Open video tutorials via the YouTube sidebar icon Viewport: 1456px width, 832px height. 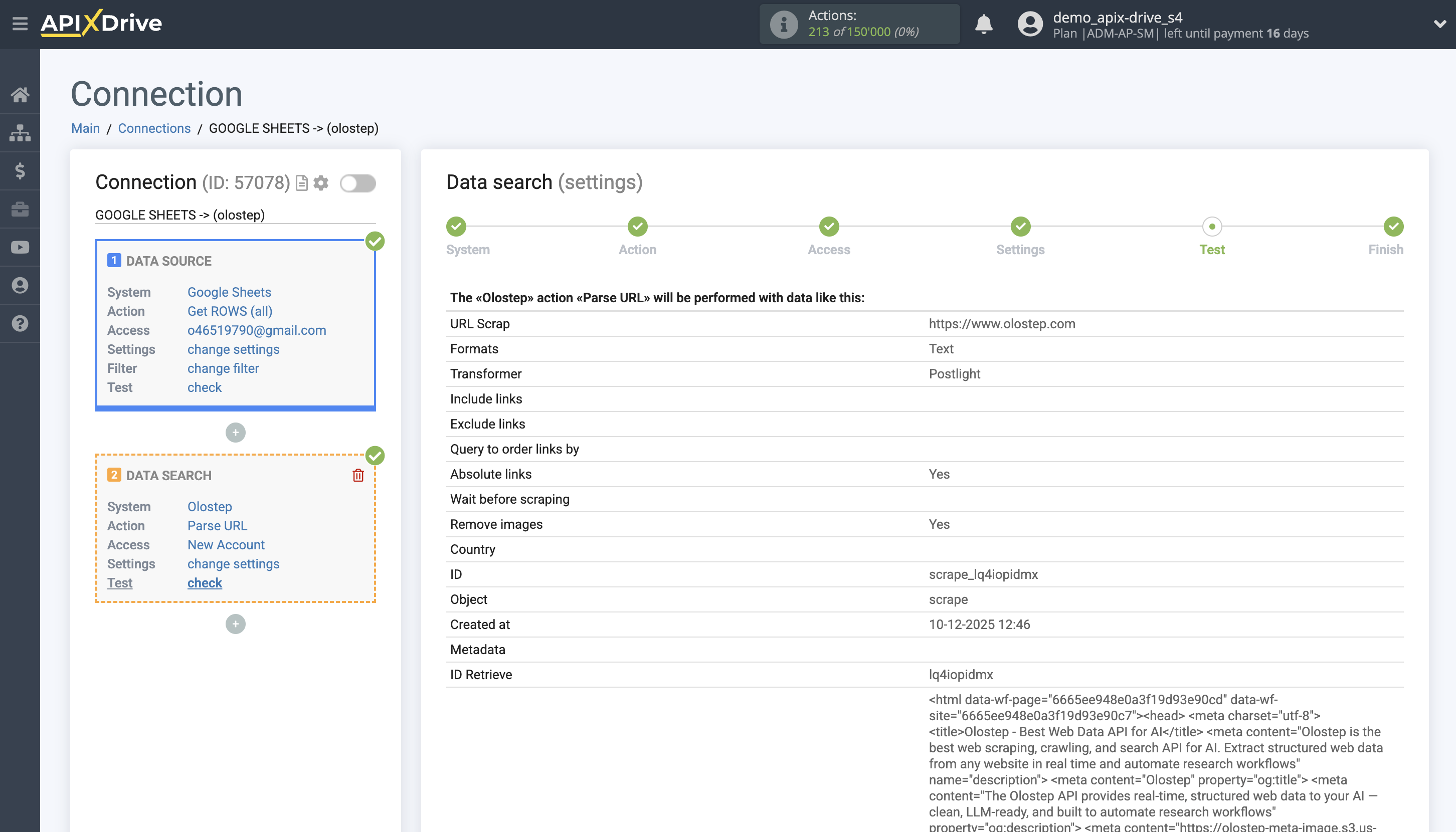coord(20,247)
